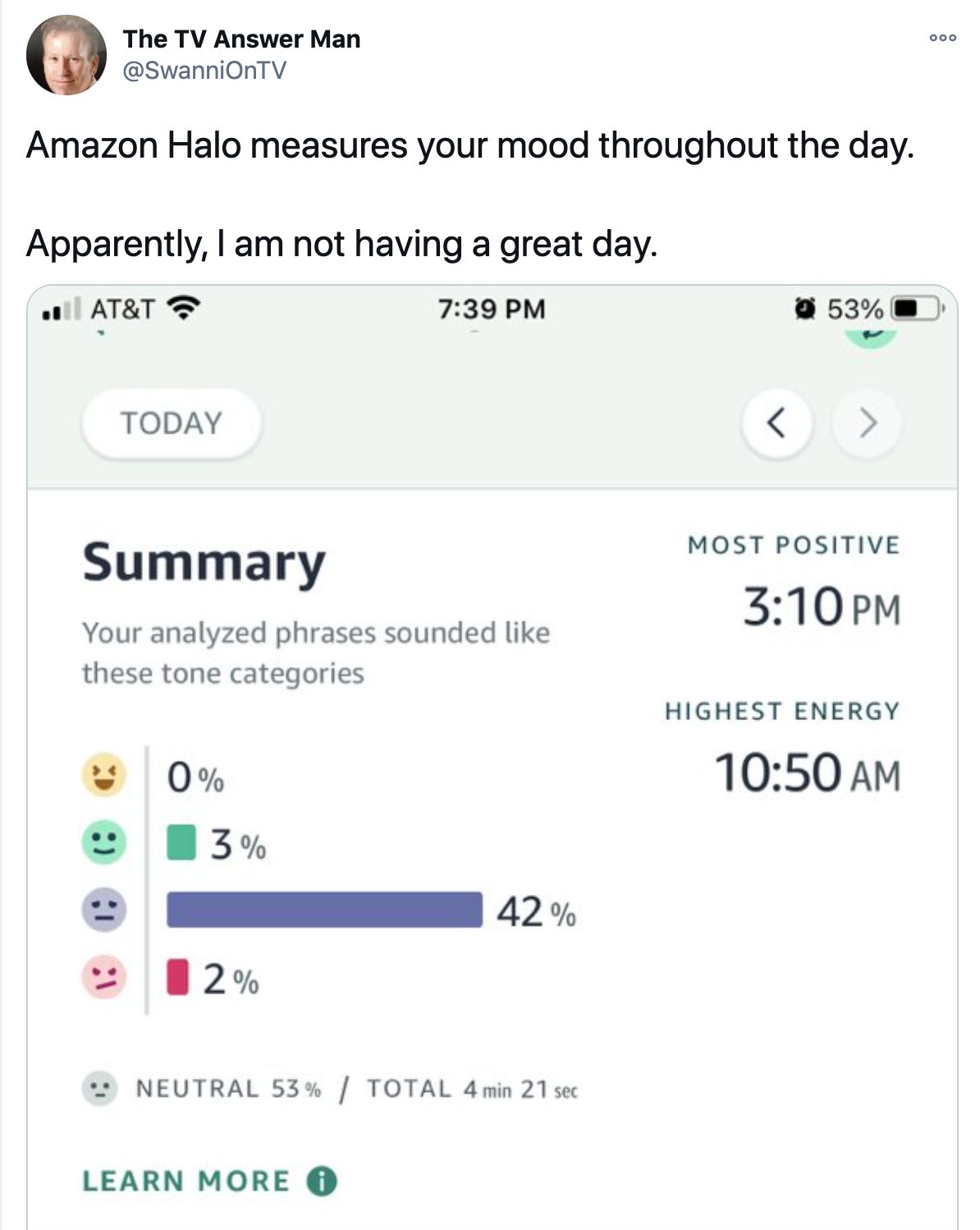Tap the Highest Energy 10:50 AM time

[x=808, y=773]
